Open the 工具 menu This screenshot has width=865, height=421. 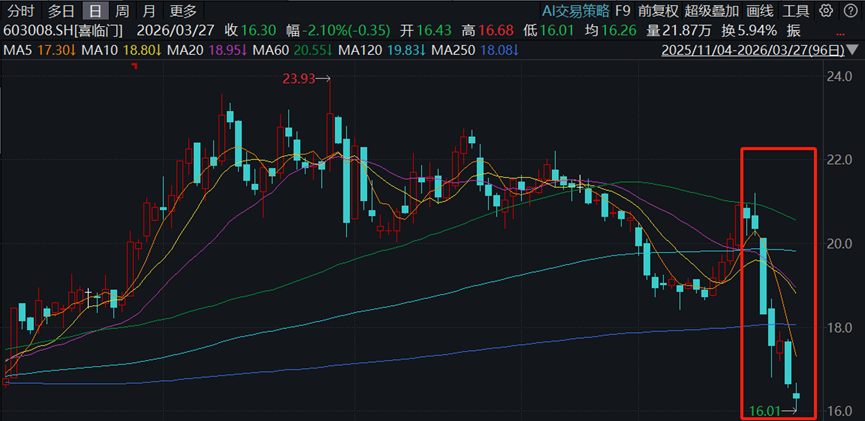point(795,10)
